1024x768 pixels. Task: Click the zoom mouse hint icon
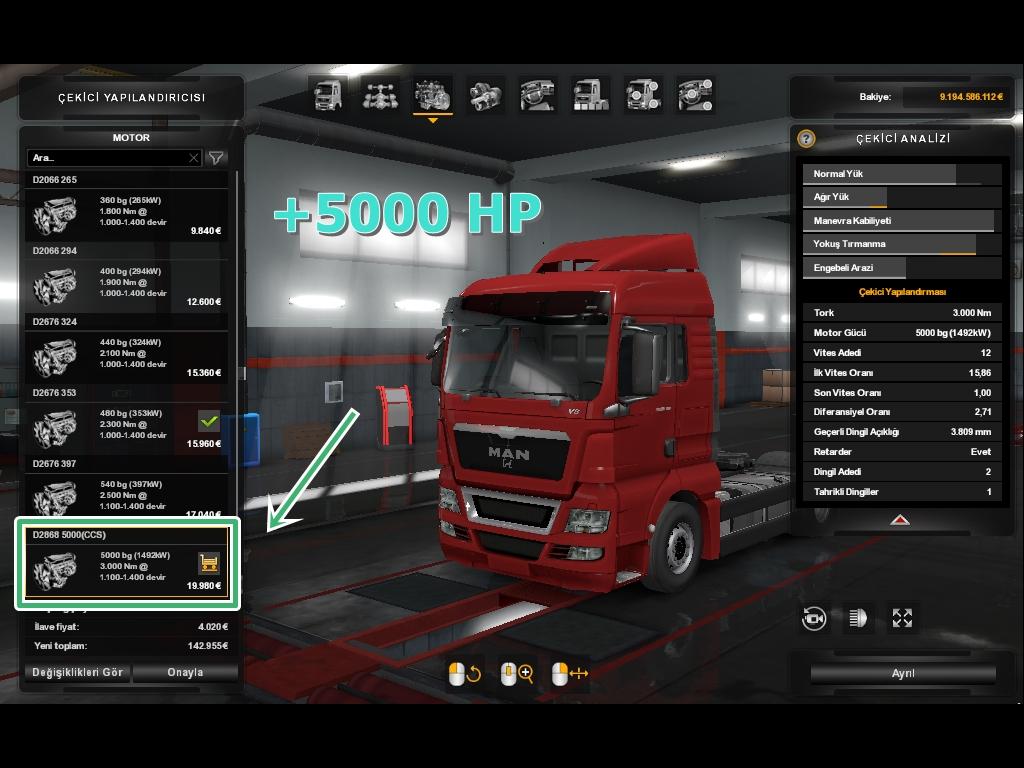point(517,673)
